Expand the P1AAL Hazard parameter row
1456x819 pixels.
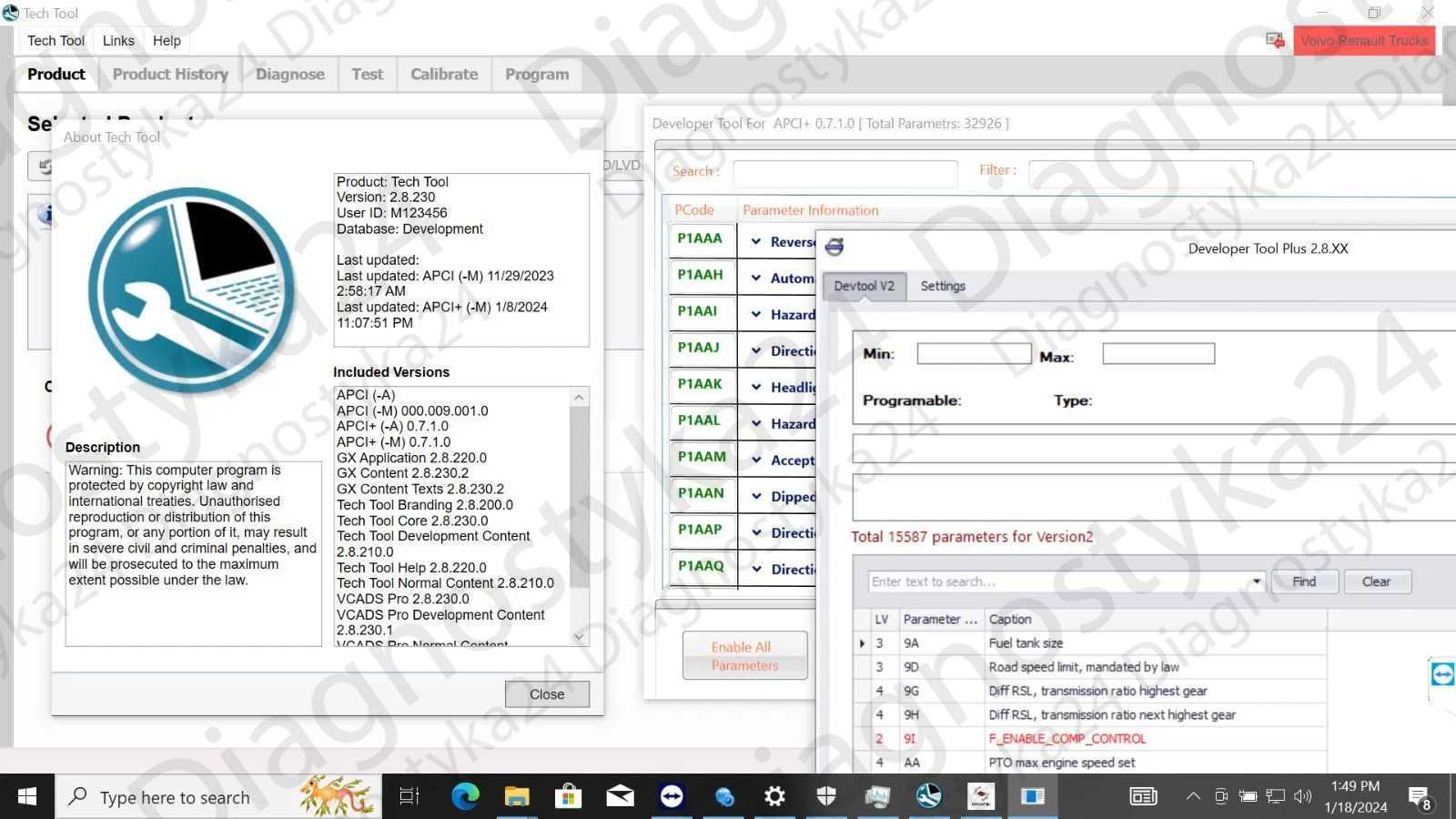(756, 423)
